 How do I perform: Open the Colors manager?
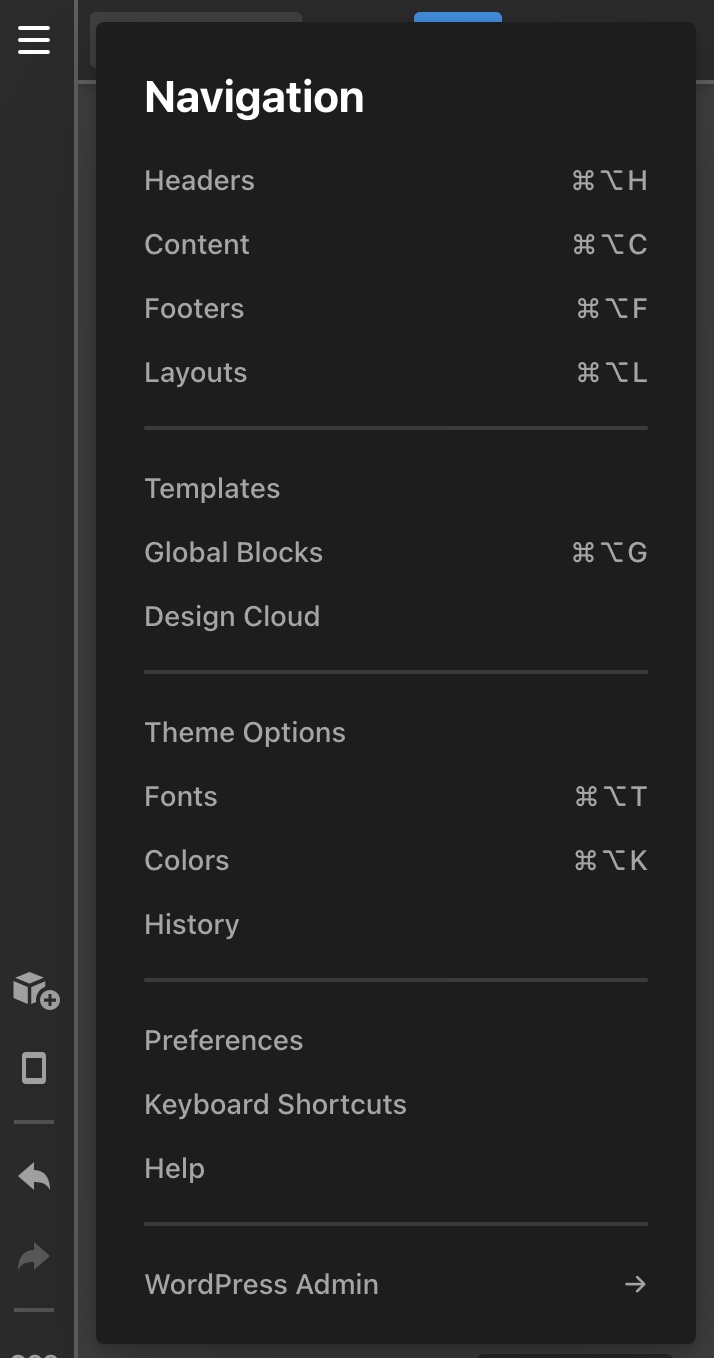396,861
